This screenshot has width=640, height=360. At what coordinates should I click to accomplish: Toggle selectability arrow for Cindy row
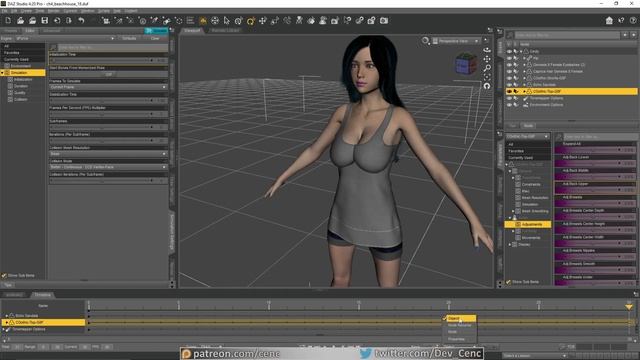click(x=516, y=51)
